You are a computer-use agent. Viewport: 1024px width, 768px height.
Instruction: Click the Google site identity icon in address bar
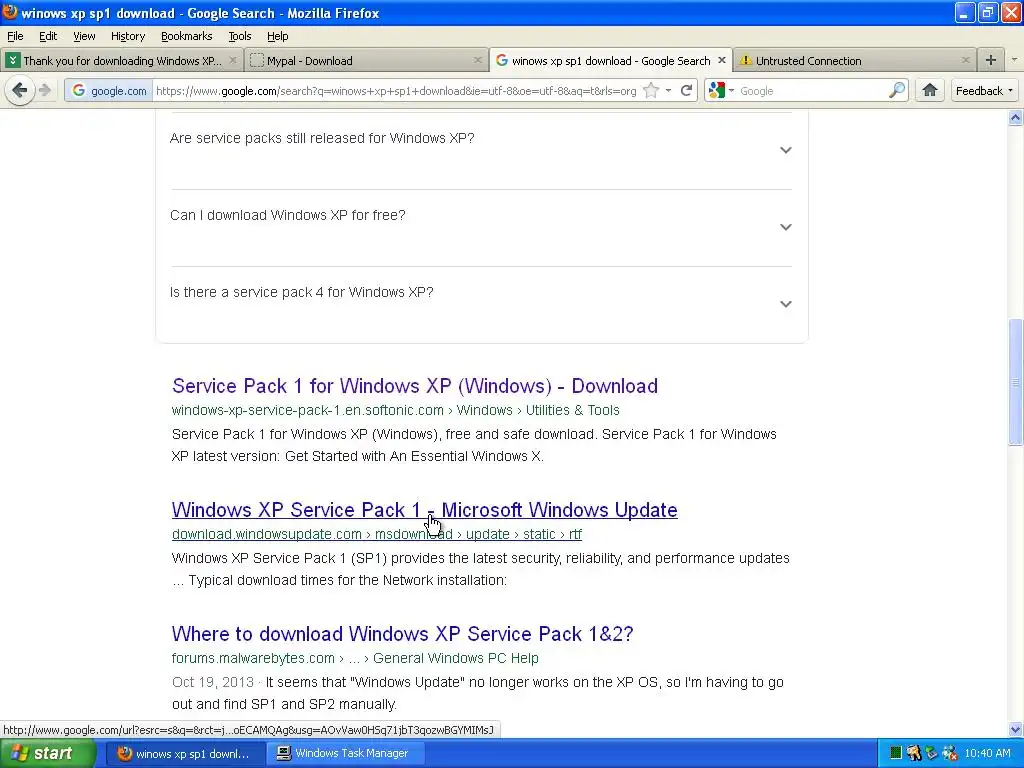point(78,91)
